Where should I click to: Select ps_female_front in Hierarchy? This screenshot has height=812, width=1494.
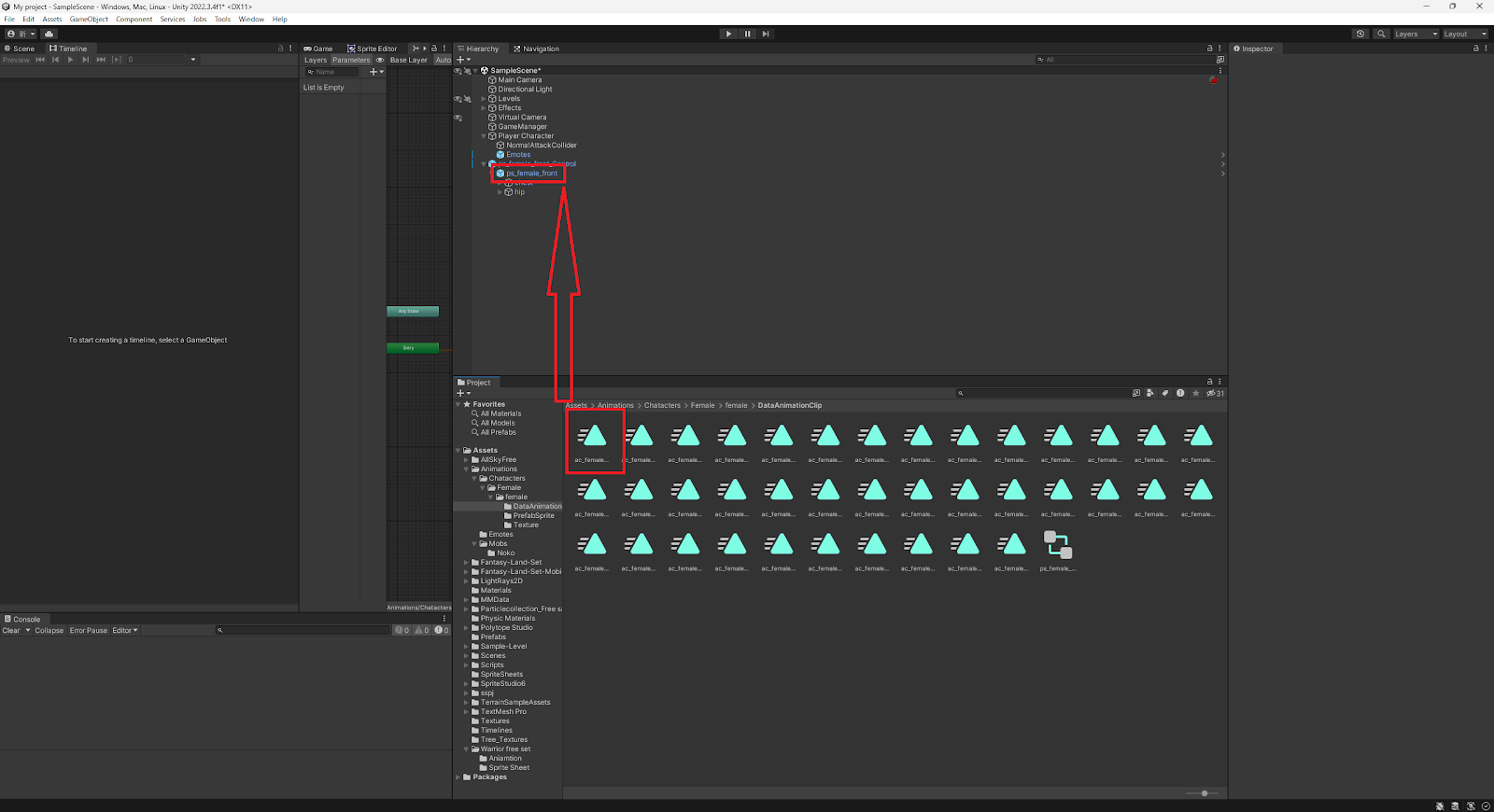(531, 173)
